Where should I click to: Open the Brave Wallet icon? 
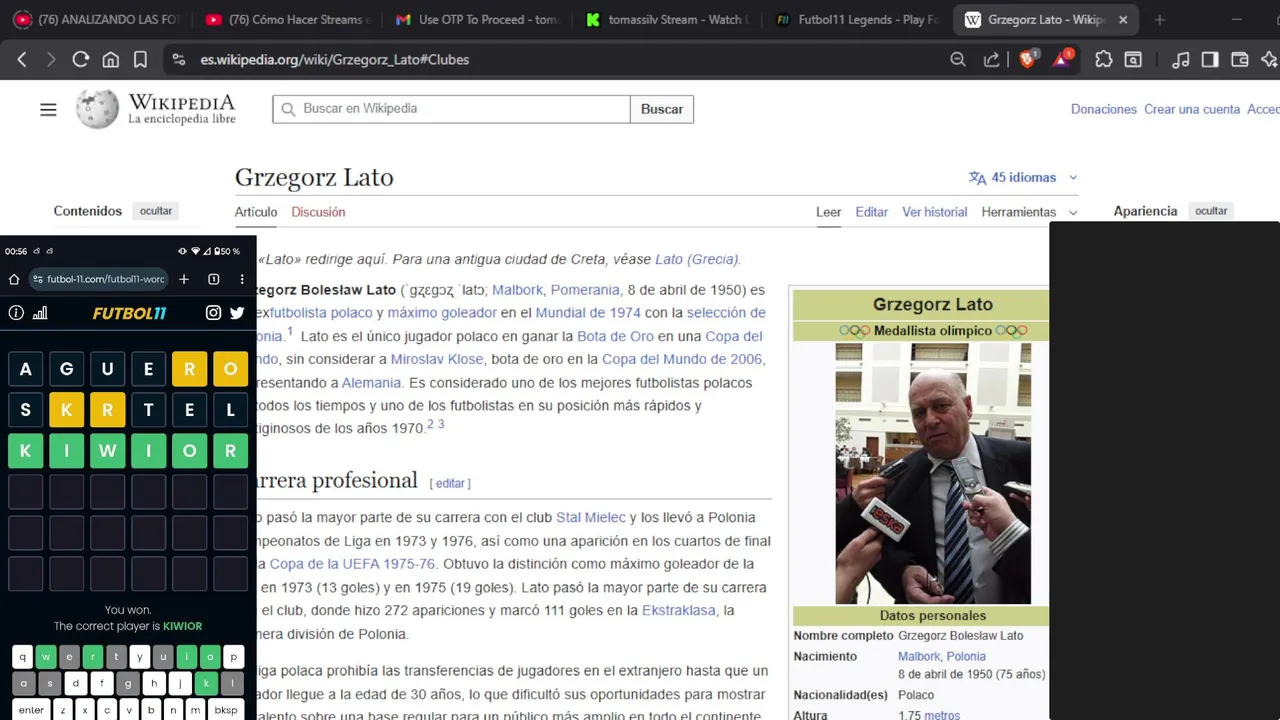click(1240, 60)
